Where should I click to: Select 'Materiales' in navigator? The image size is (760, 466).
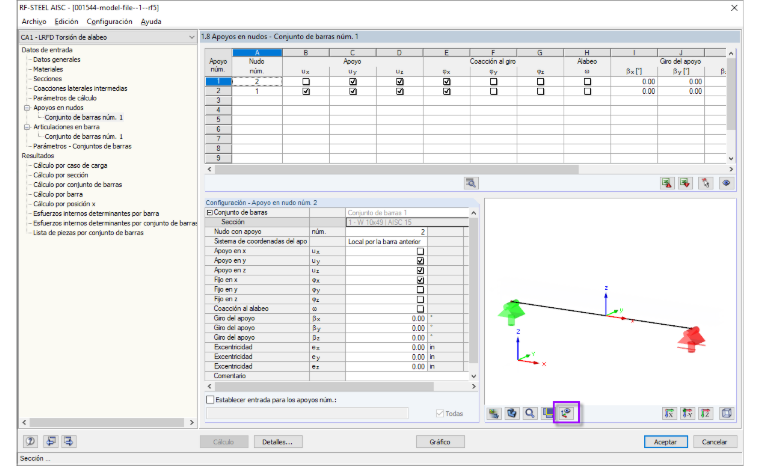pyautogui.click(x=48, y=69)
